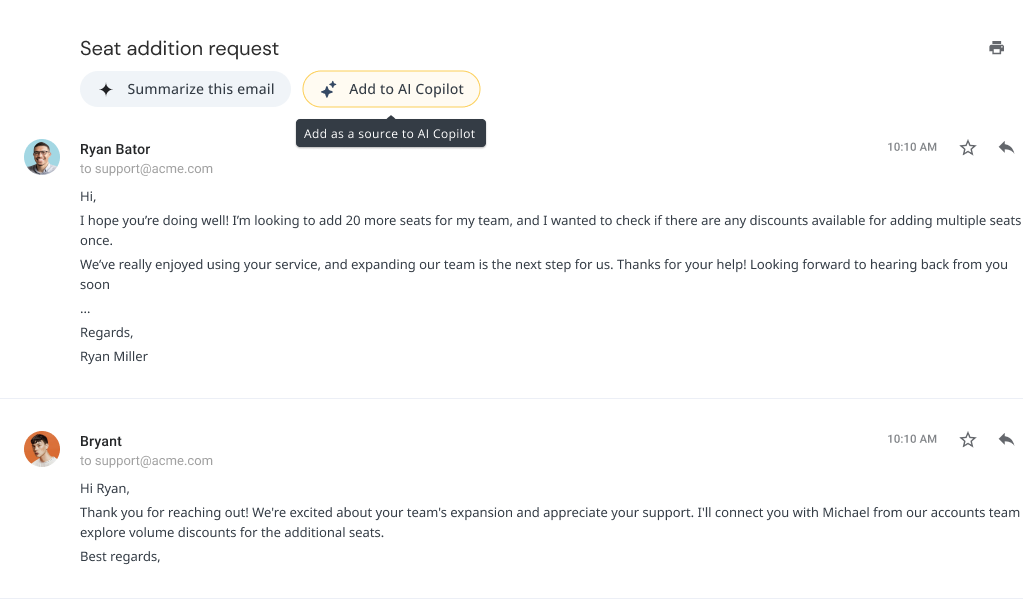Click the print email icon
1023x612 pixels.
click(996, 48)
